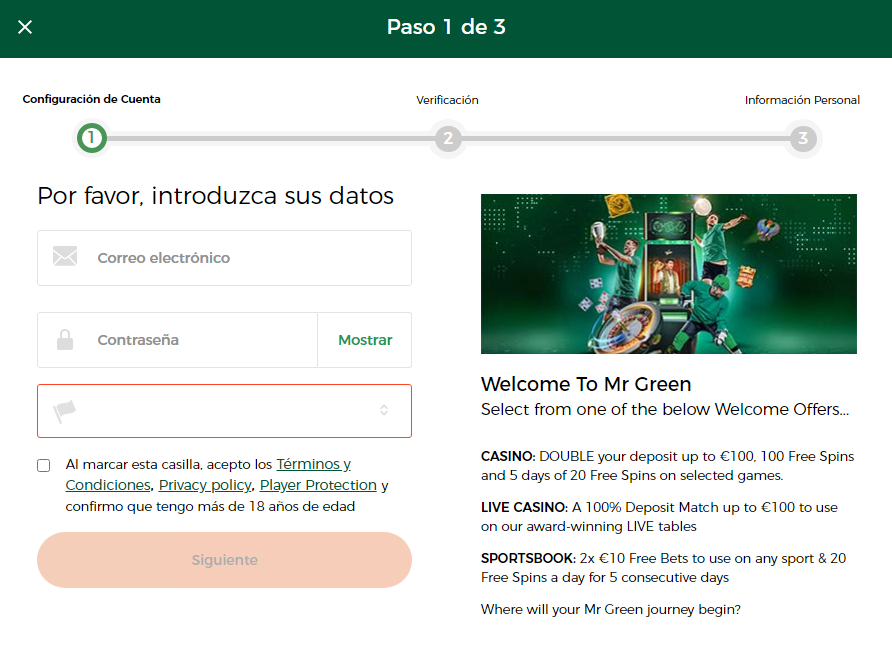Viewport: 892px width, 653px height.
Task: Go to the Configuración de Cuenta step label
Action: 91,99
